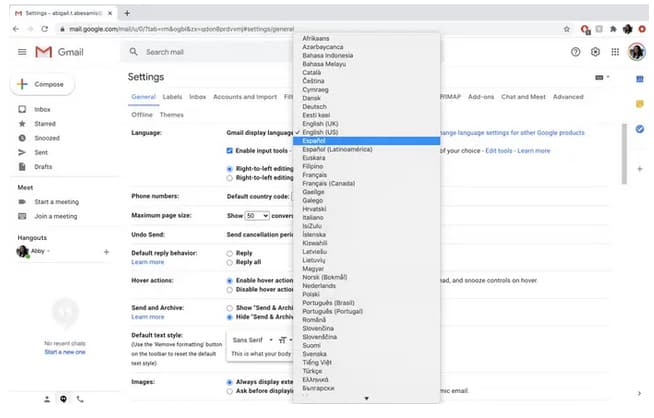
Task: Open the Tasks side panel icon
Action: [639, 129]
